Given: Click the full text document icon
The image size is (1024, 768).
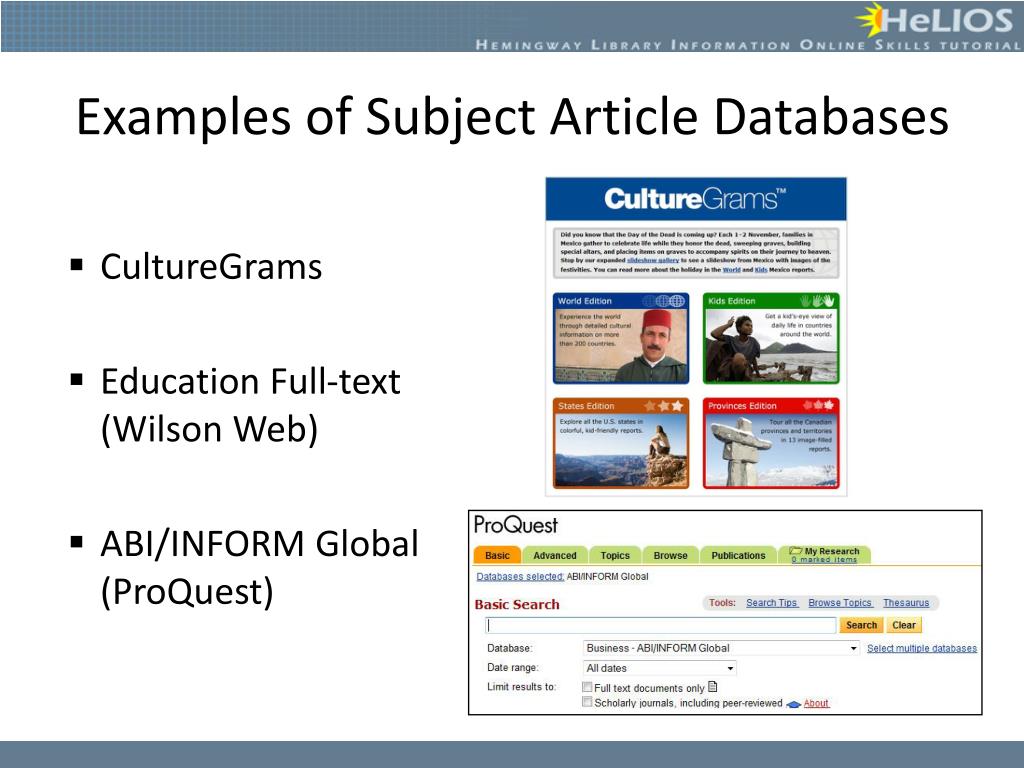Looking at the screenshot, I should pos(712,686).
